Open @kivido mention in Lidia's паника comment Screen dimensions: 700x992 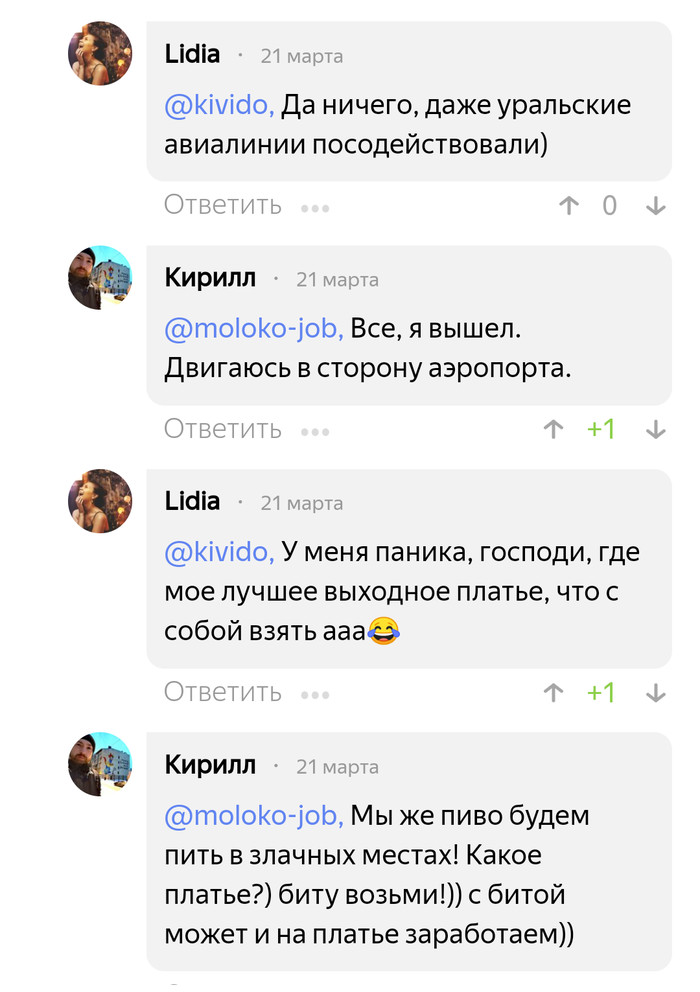tap(219, 552)
